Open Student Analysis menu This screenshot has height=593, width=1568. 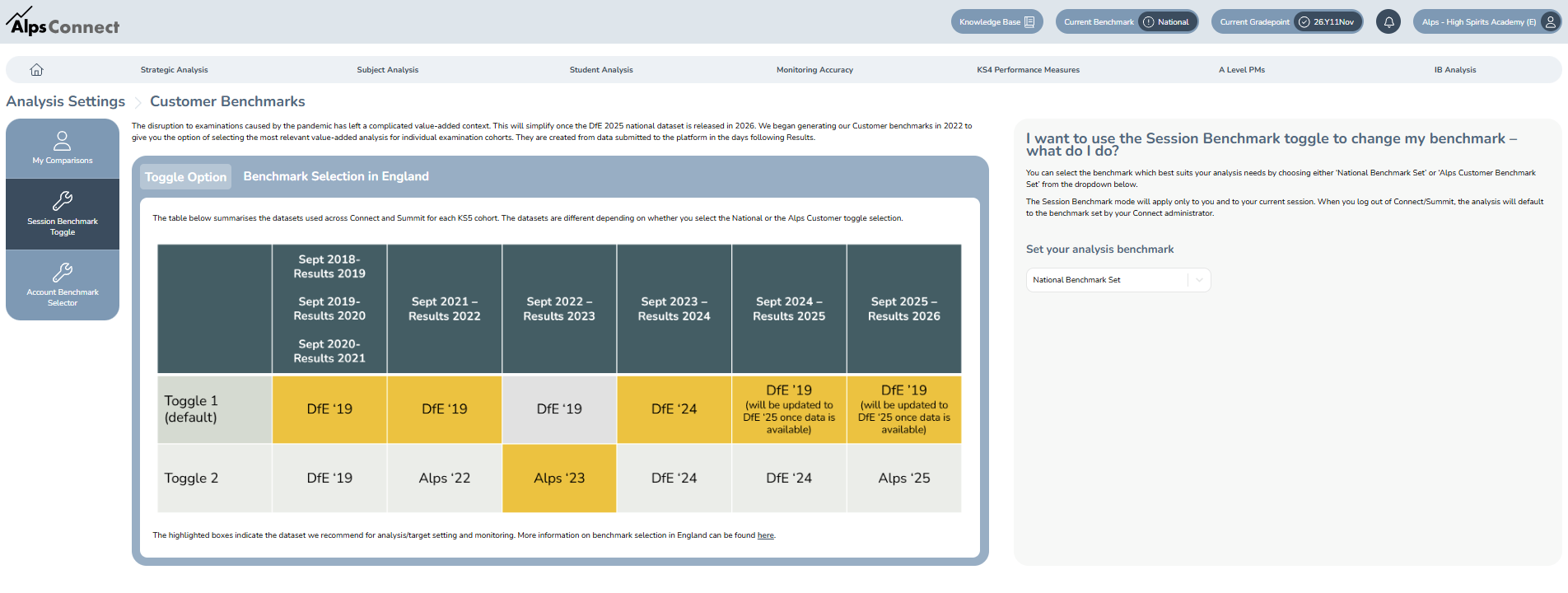tap(601, 70)
